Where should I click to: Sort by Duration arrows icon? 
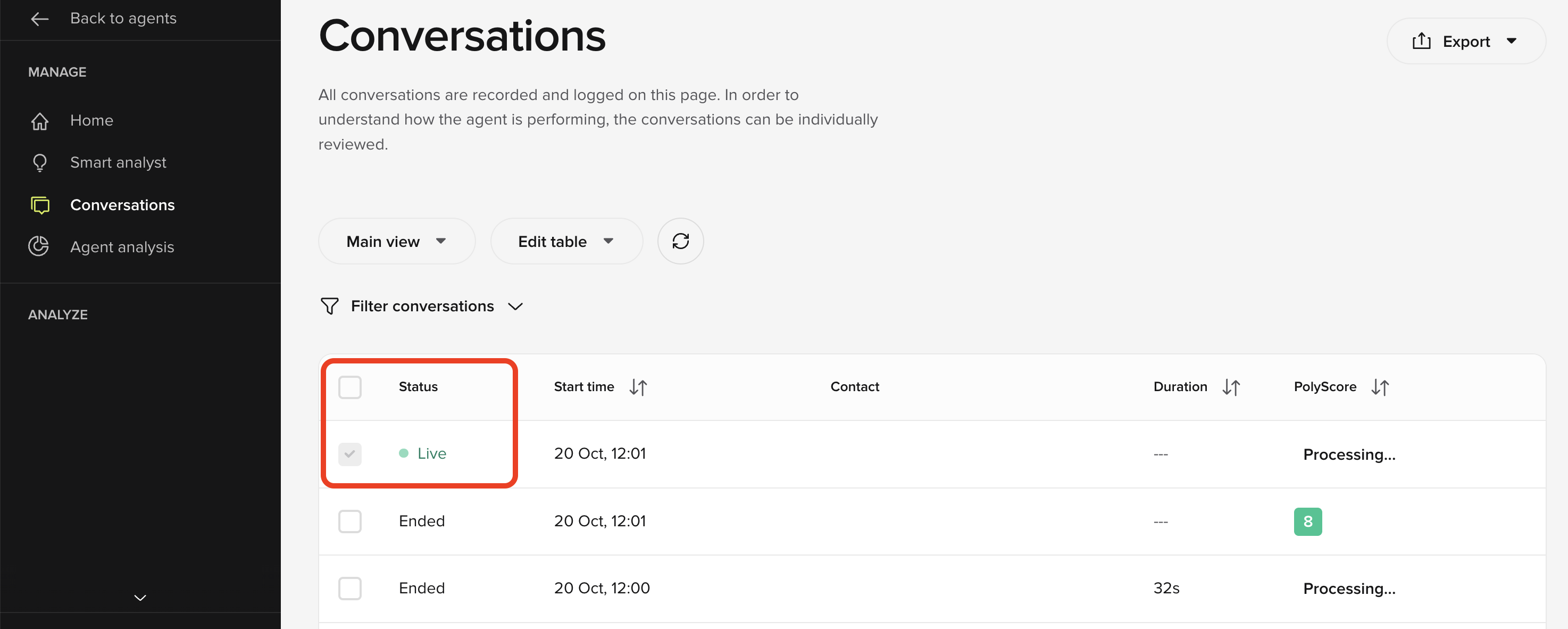pos(1231,387)
